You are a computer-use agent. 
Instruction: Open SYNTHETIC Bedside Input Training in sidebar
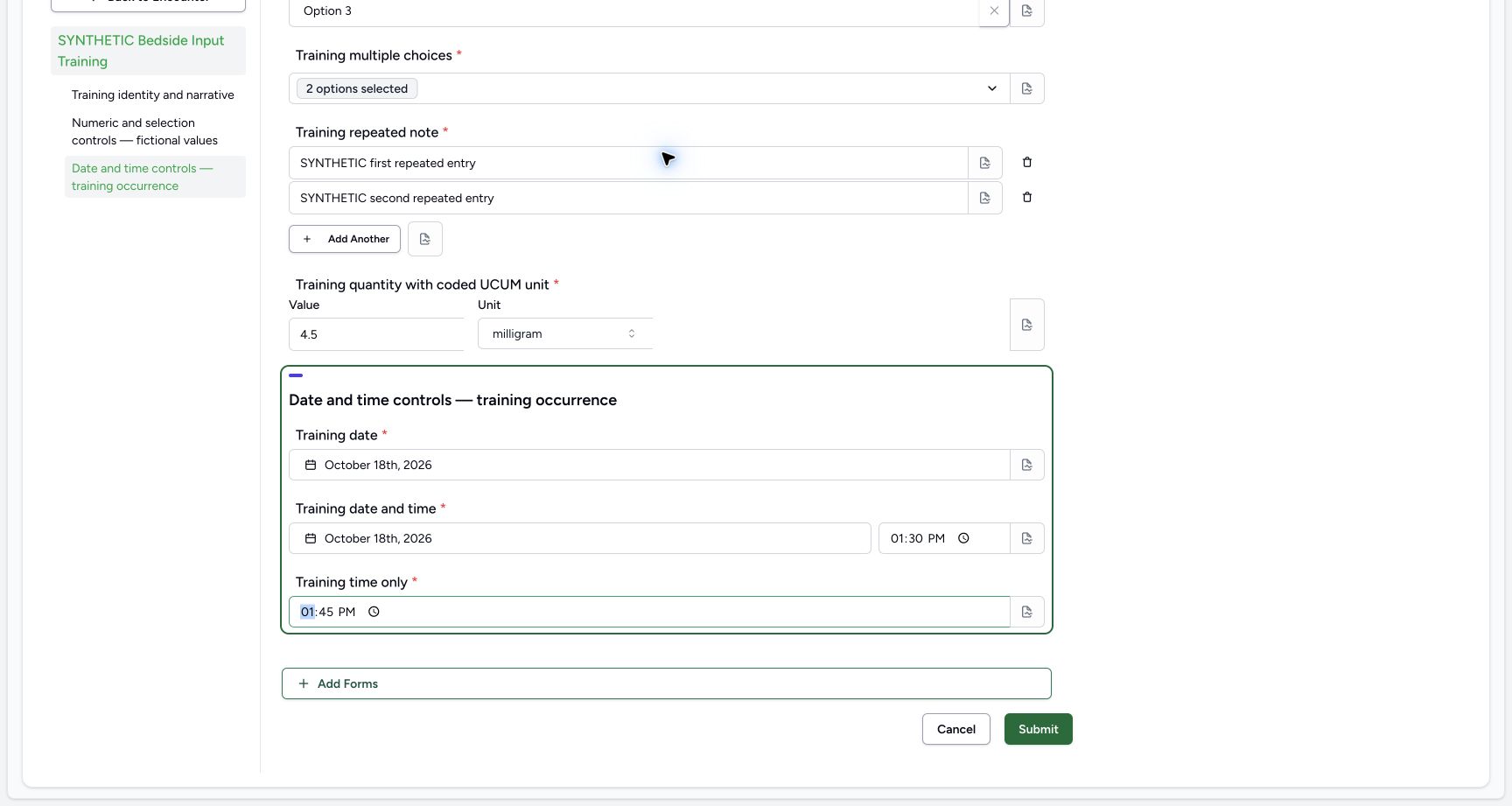click(148, 51)
